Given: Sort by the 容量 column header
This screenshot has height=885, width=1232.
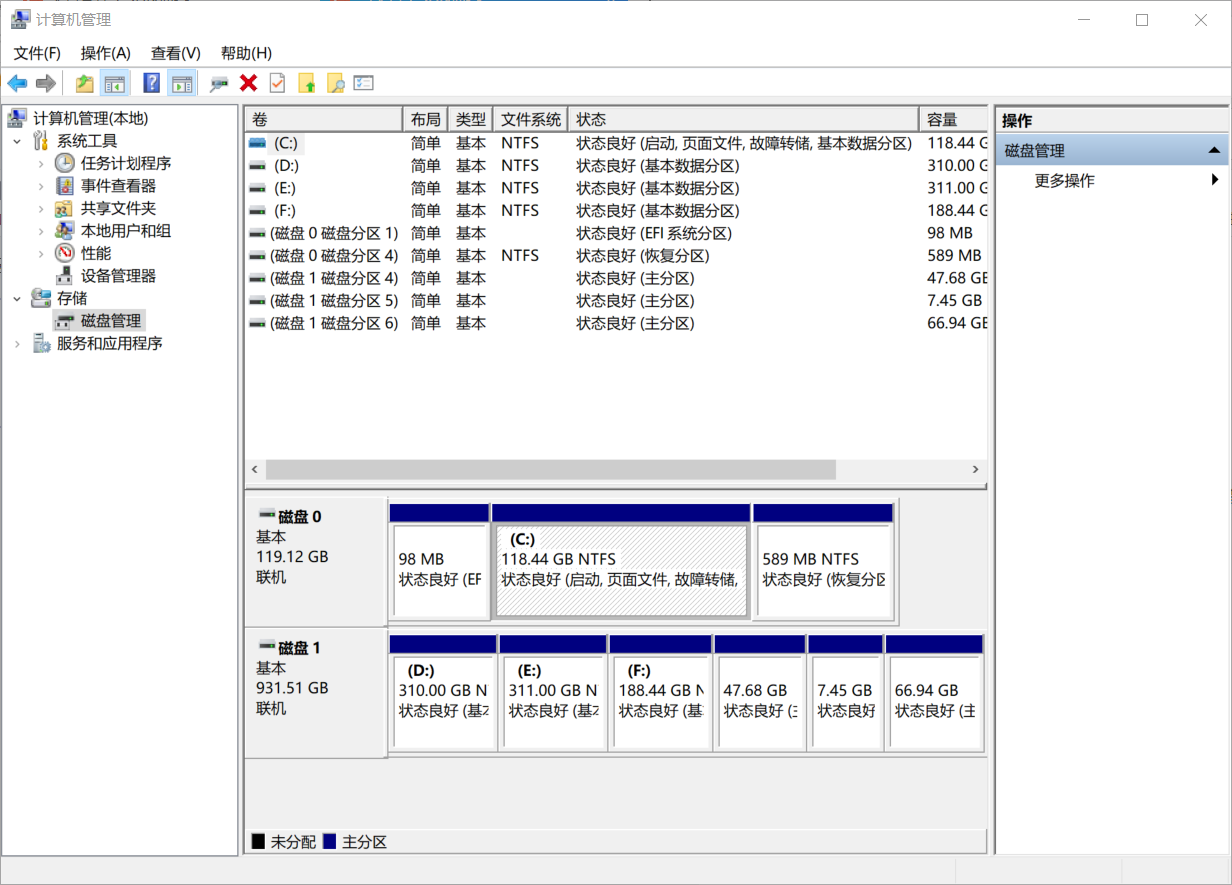Looking at the screenshot, I should tap(953, 119).
